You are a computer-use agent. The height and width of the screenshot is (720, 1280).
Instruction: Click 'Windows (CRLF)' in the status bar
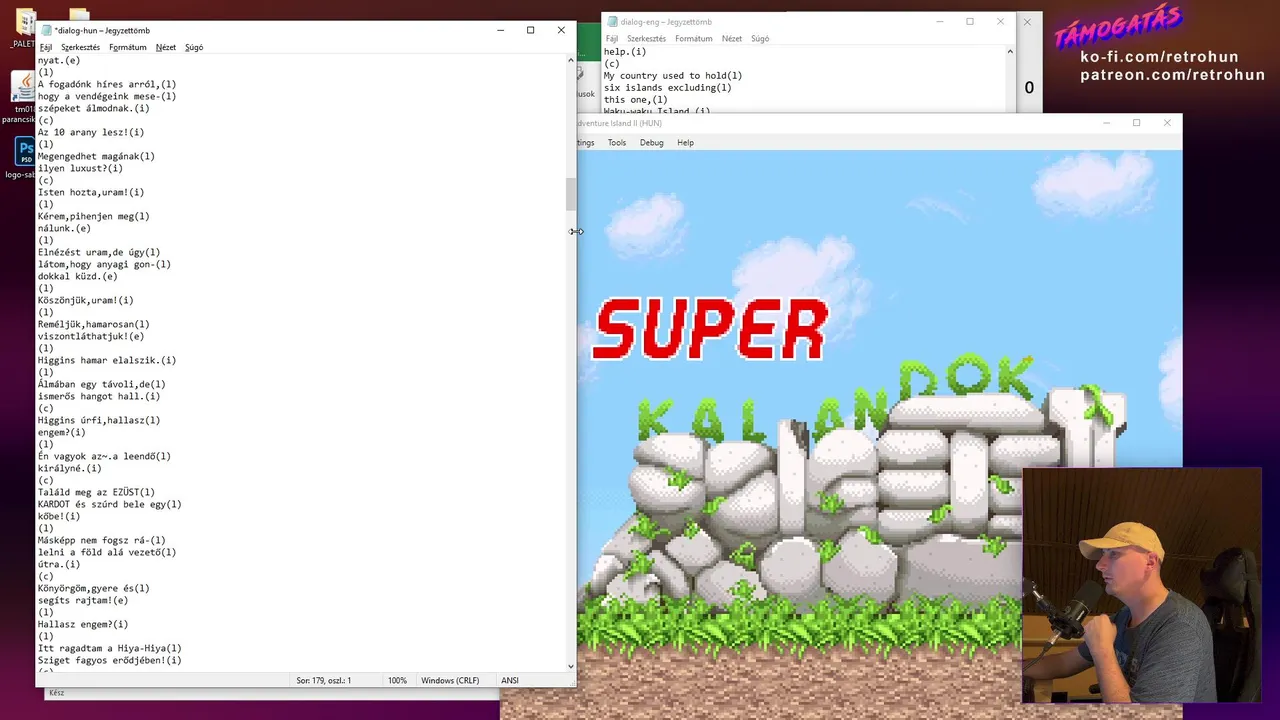tap(450, 681)
